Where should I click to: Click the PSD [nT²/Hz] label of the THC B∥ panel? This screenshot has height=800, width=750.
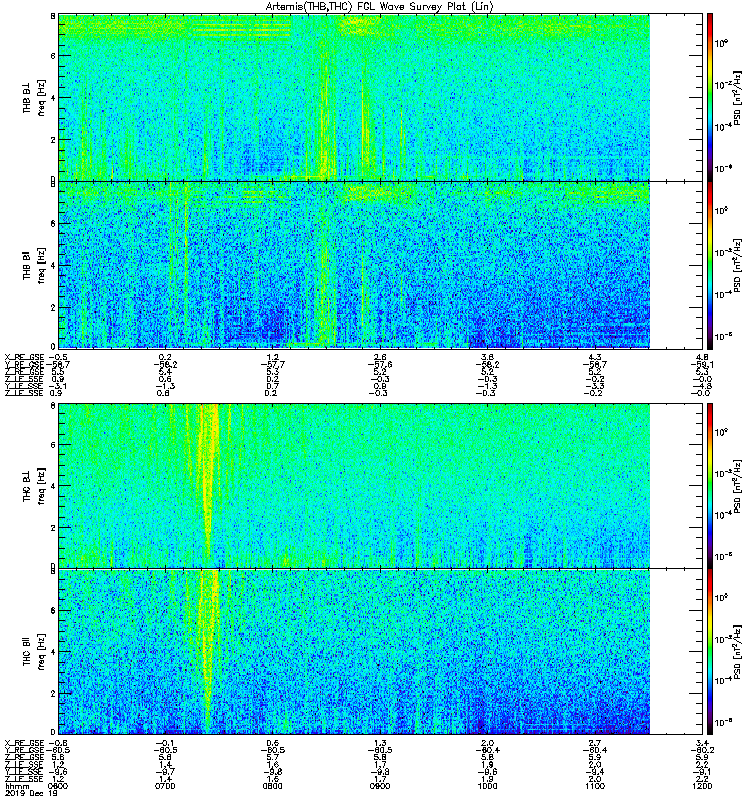pos(738,652)
